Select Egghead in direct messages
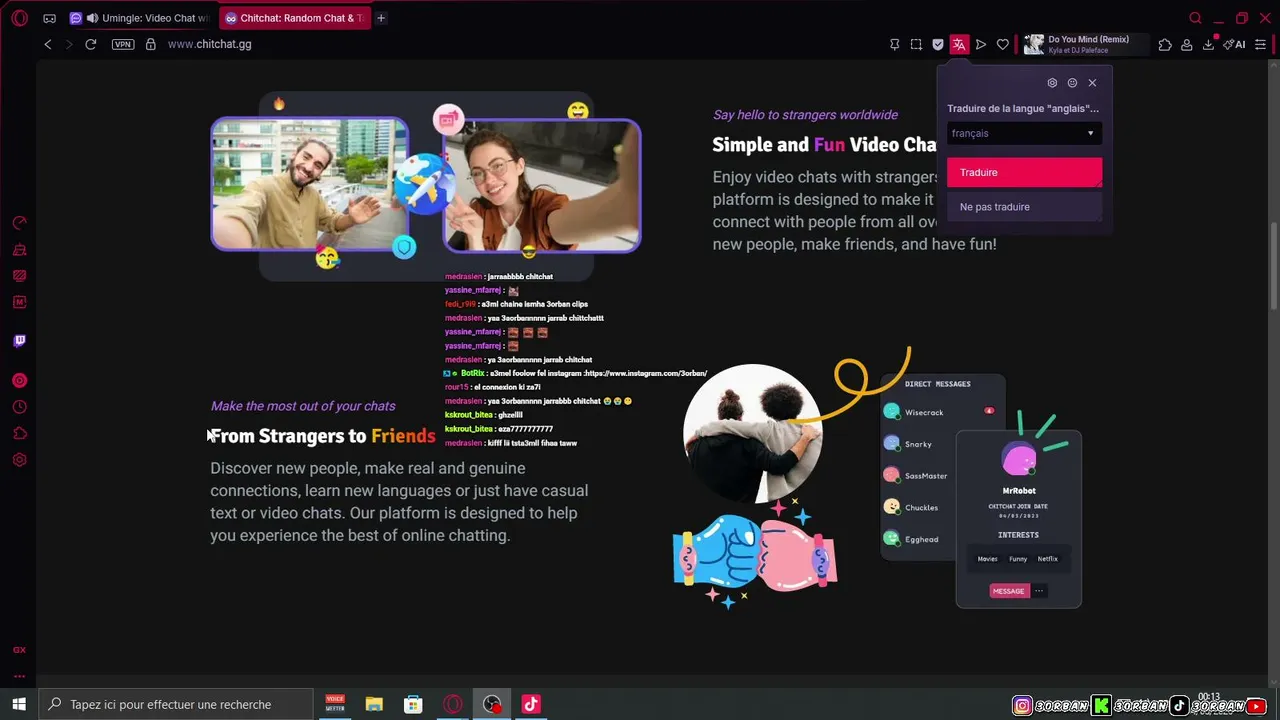The width and height of the screenshot is (1280, 720). (x=911, y=539)
